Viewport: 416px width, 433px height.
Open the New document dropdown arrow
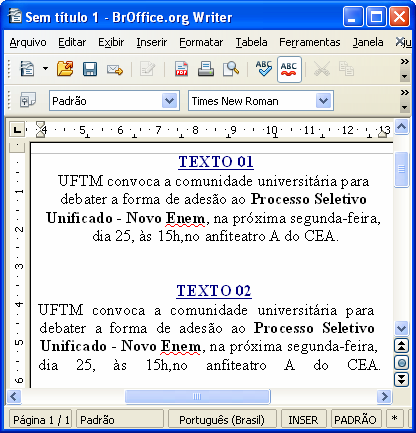(x=45, y=69)
